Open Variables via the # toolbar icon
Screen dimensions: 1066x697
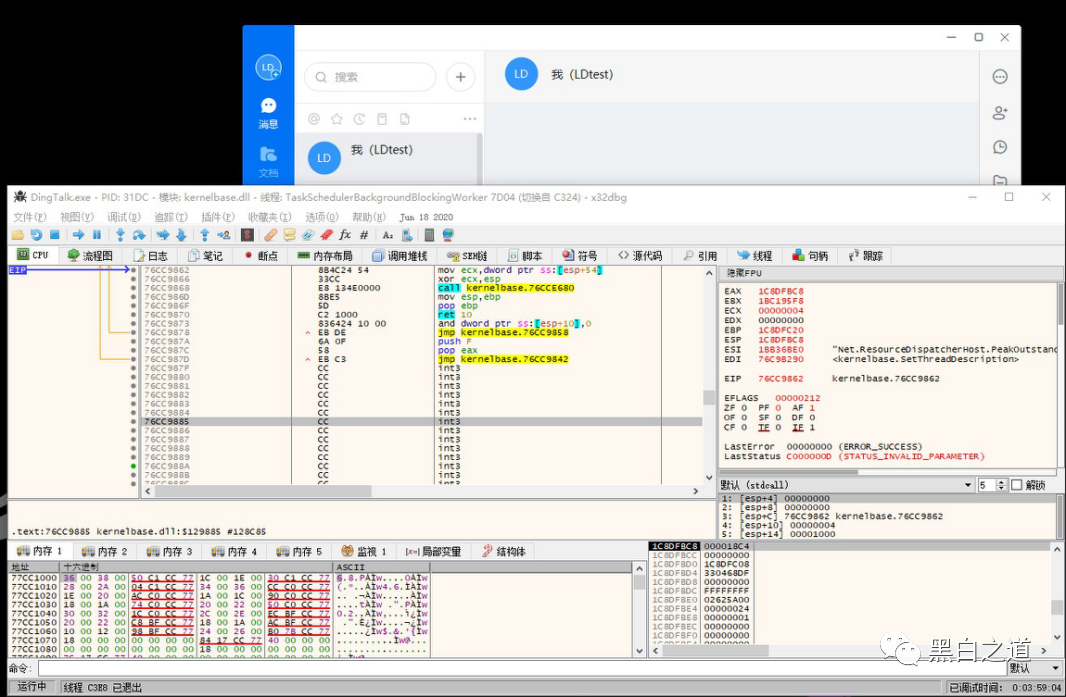(364, 235)
